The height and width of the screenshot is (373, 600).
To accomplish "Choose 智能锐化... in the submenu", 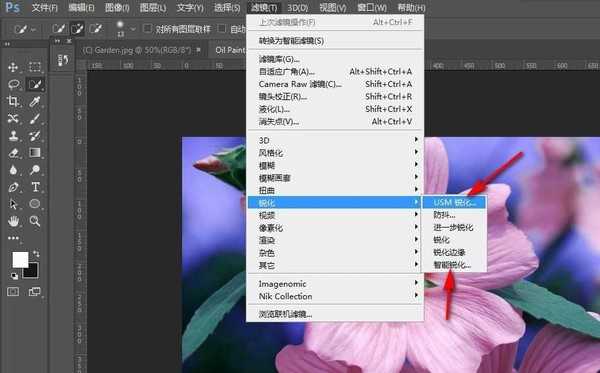I will click(454, 265).
